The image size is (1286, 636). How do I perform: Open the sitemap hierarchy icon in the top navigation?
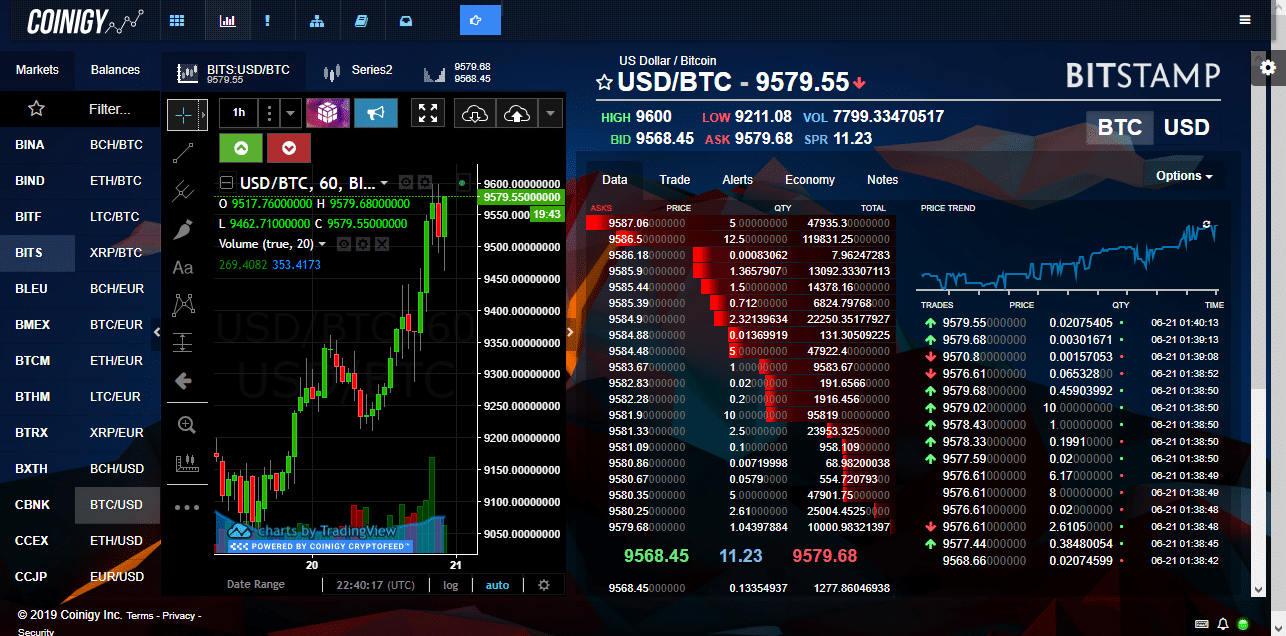point(317,20)
